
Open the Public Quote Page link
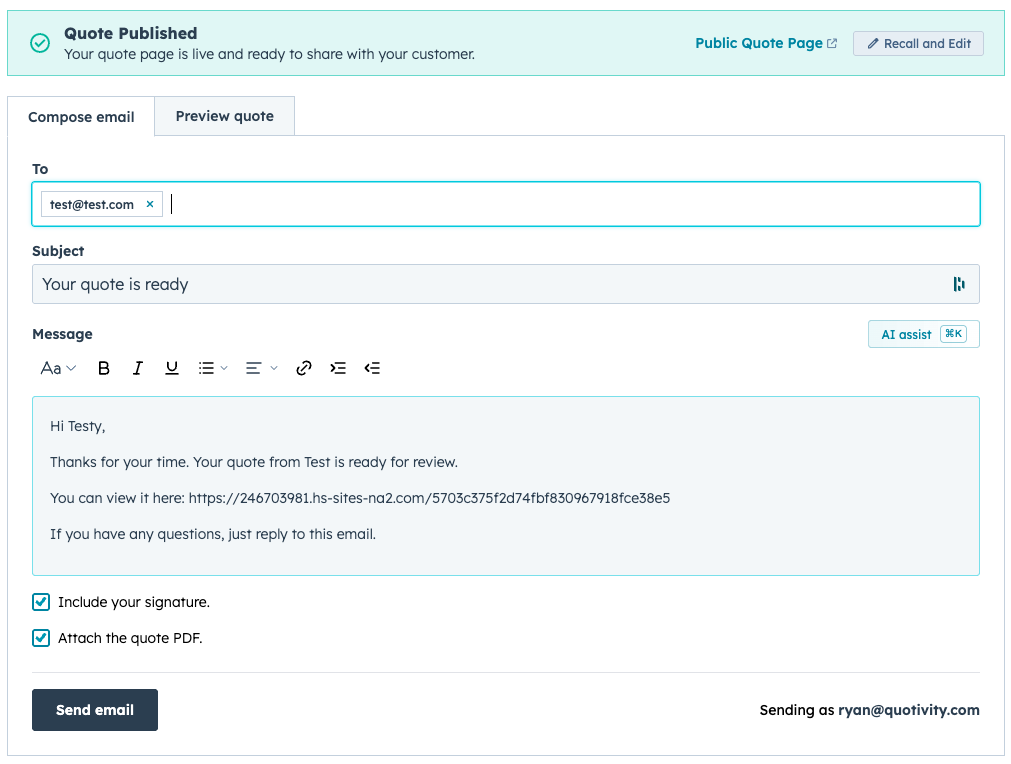[766, 43]
